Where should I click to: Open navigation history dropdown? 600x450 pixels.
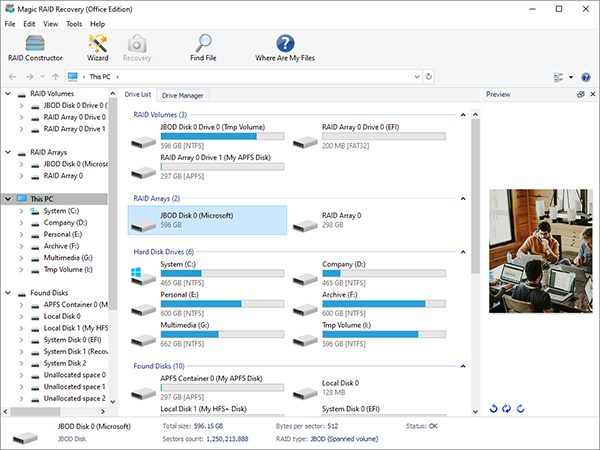42,77
